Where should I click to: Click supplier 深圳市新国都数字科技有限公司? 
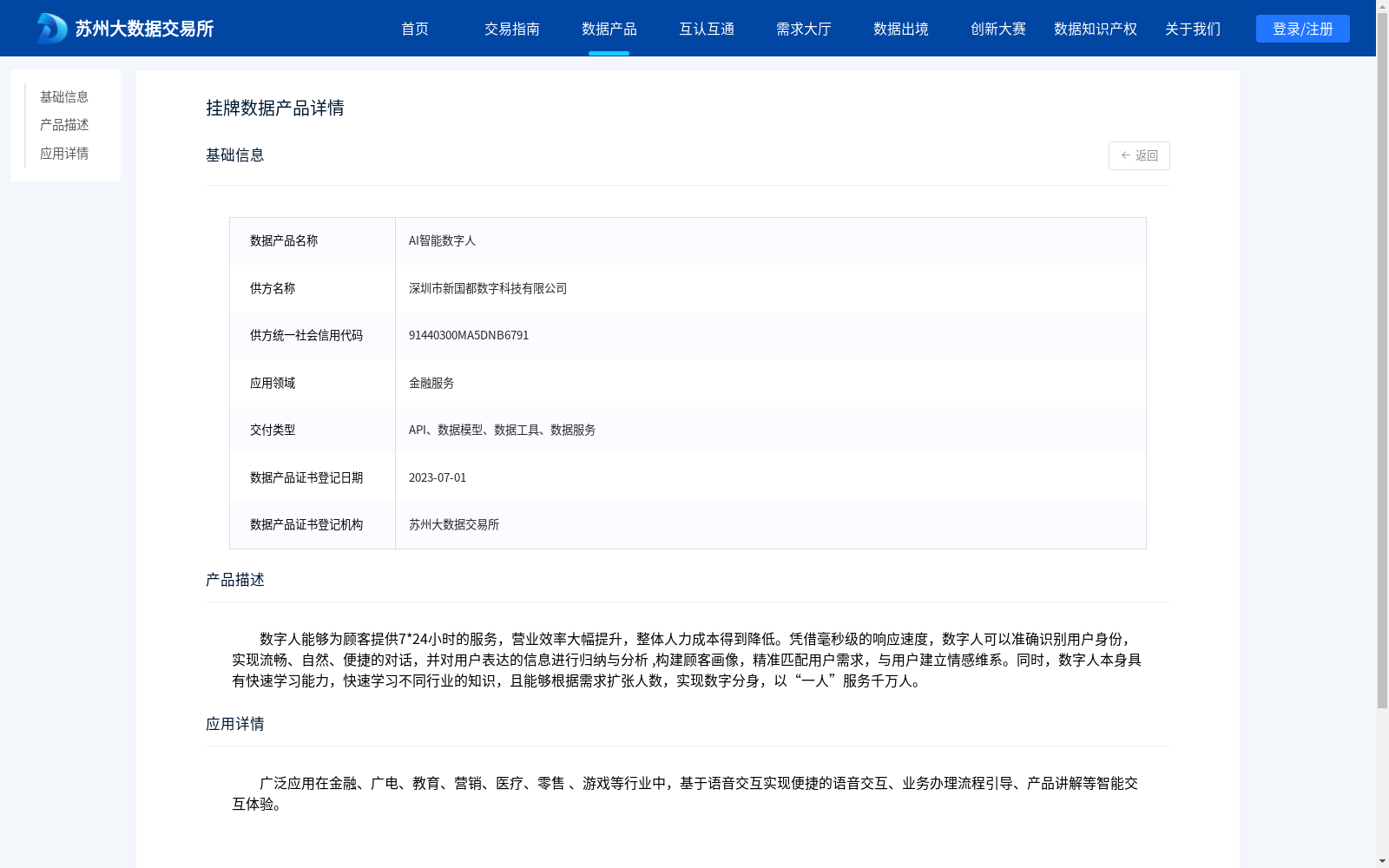(x=488, y=288)
